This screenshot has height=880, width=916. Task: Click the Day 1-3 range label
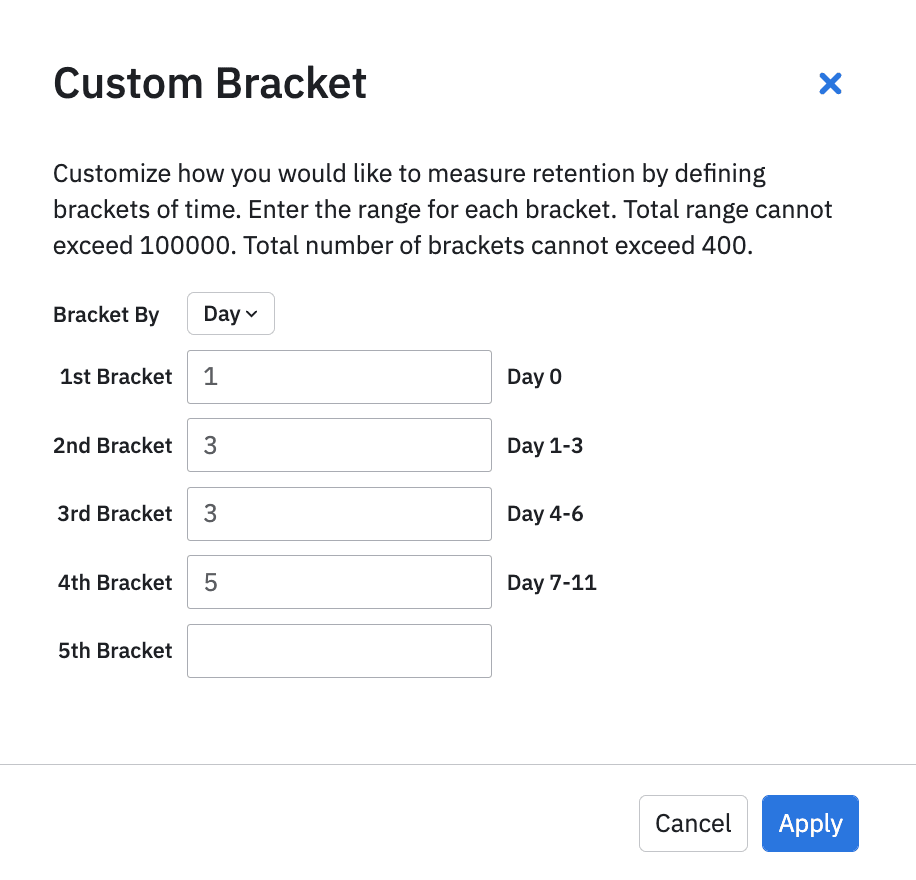click(x=544, y=445)
